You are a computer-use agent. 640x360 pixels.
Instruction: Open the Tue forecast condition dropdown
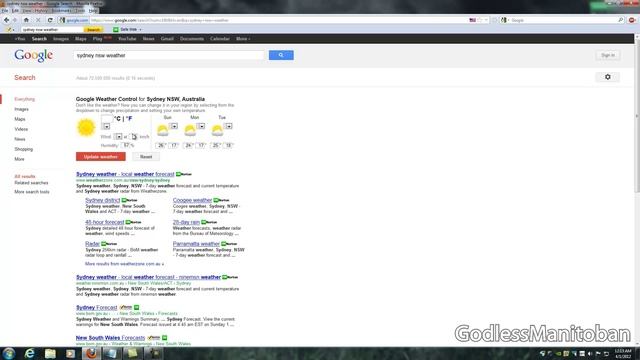(229, 126)
